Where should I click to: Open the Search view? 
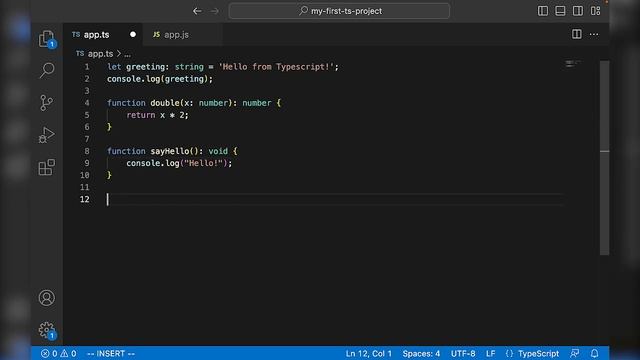pos(47,70)
